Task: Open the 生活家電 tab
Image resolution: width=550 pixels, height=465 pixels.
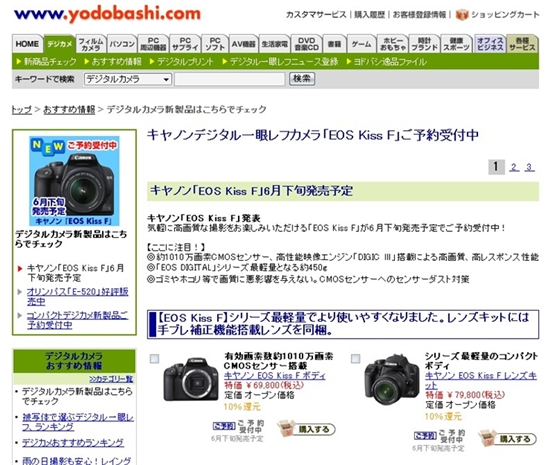Action: [x=275, y=44]
